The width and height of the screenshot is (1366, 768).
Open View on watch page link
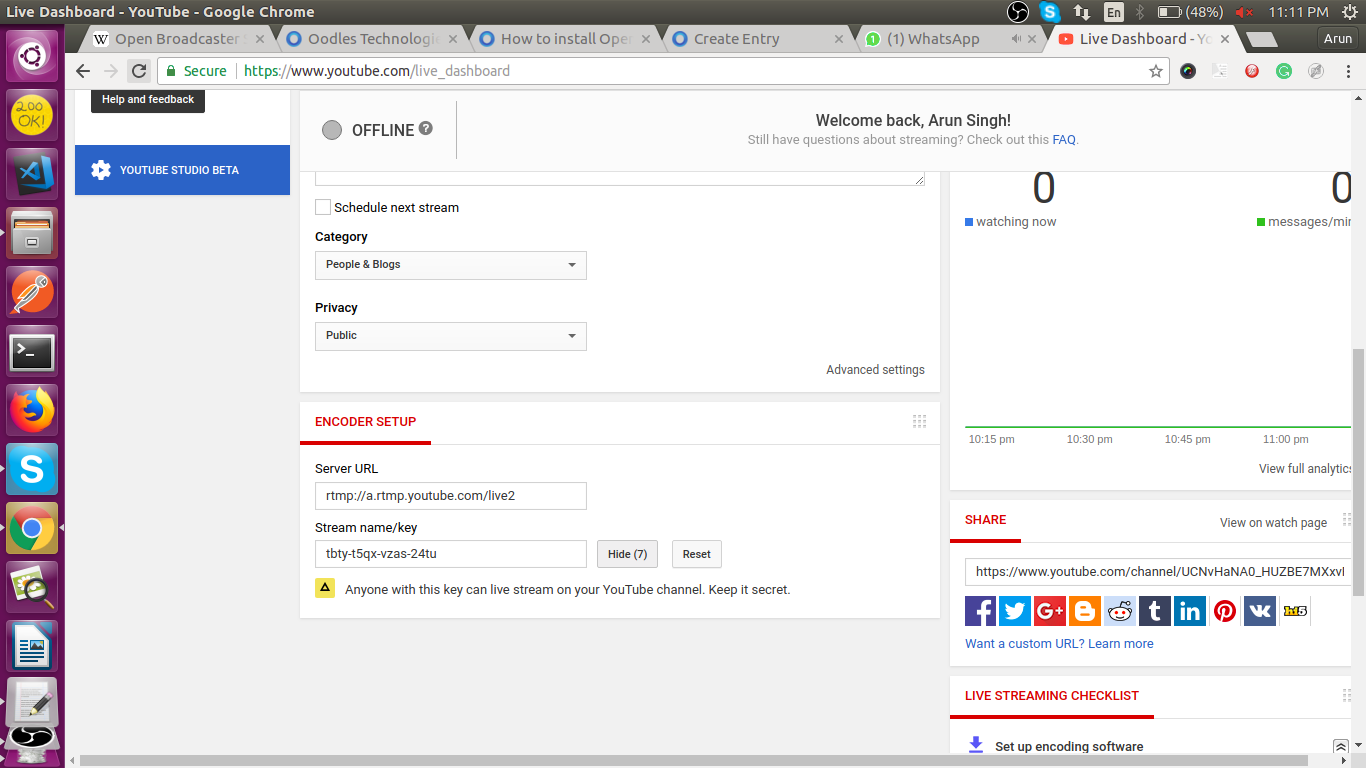click(x=1273, y=522)
